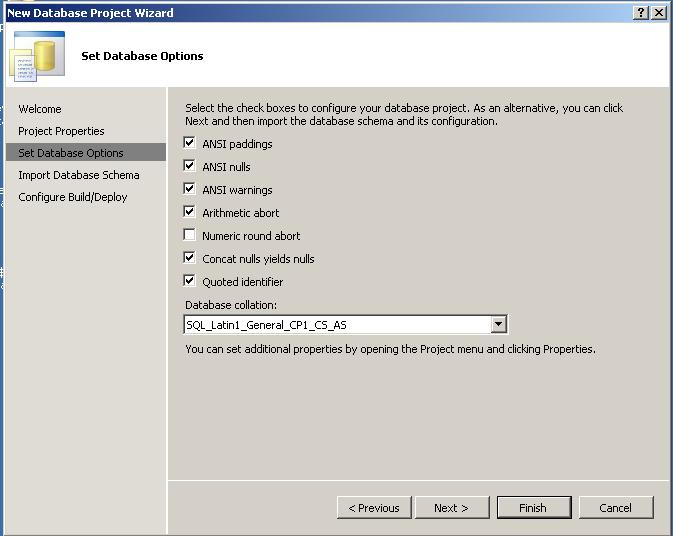
Task: Go to the Welcome step
Action: pos(40,109)
